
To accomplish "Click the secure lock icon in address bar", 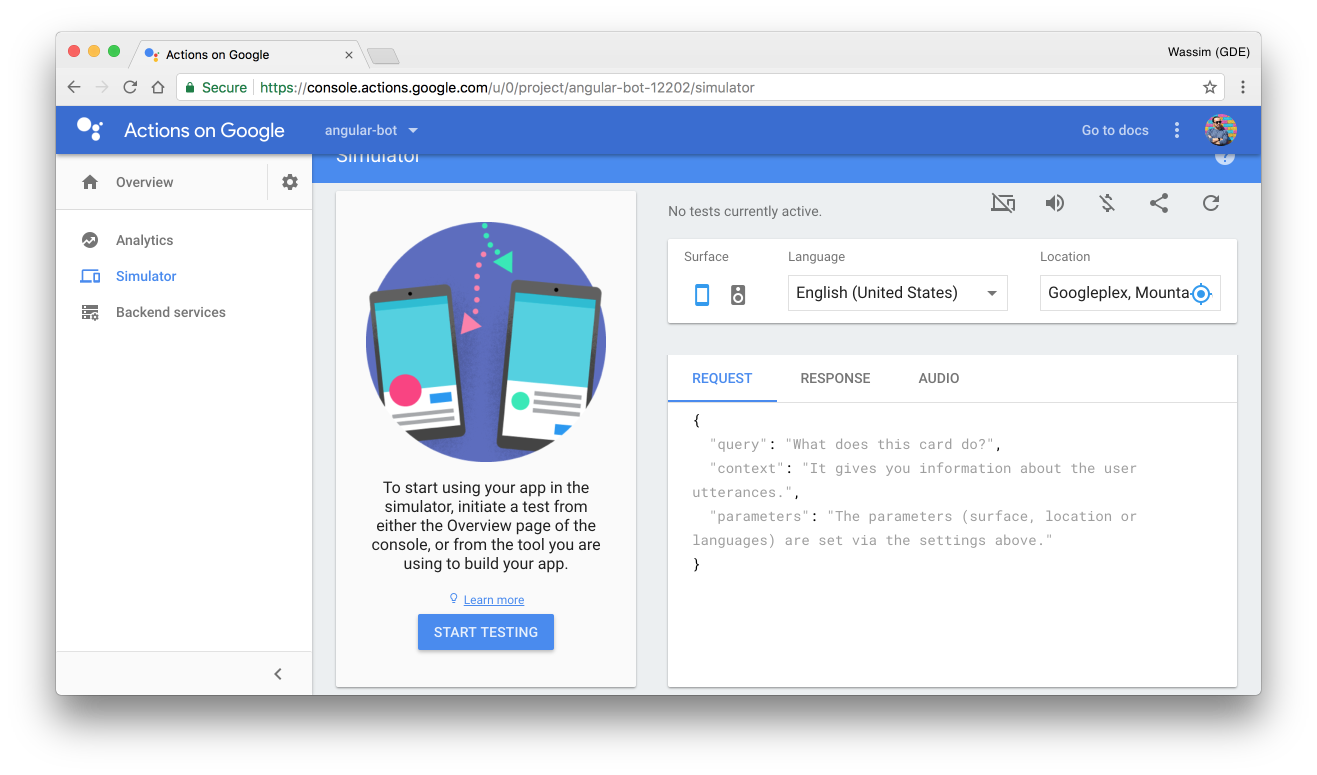I will pos(190,87).
